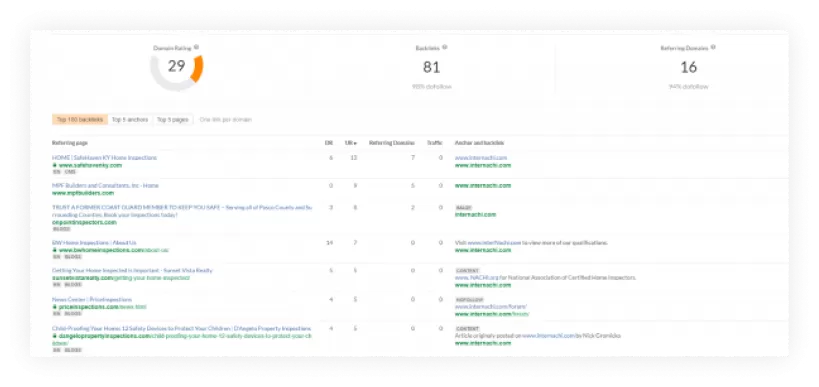The height and width of the screenshot is (387, 819).
Task: Click the lock icon beside safehavenky.com
Action: click(54, 166)
